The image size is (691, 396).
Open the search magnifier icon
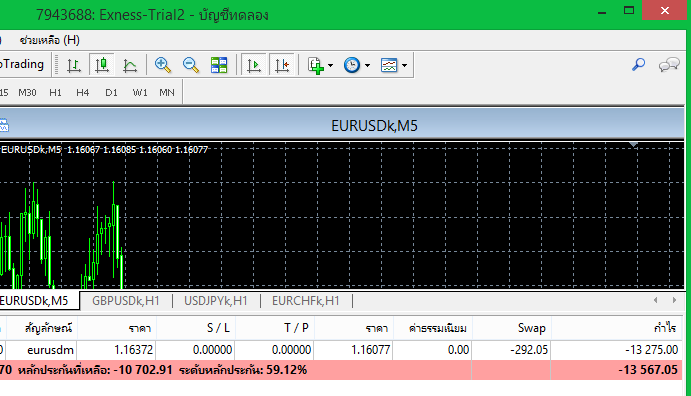[638, 65]
